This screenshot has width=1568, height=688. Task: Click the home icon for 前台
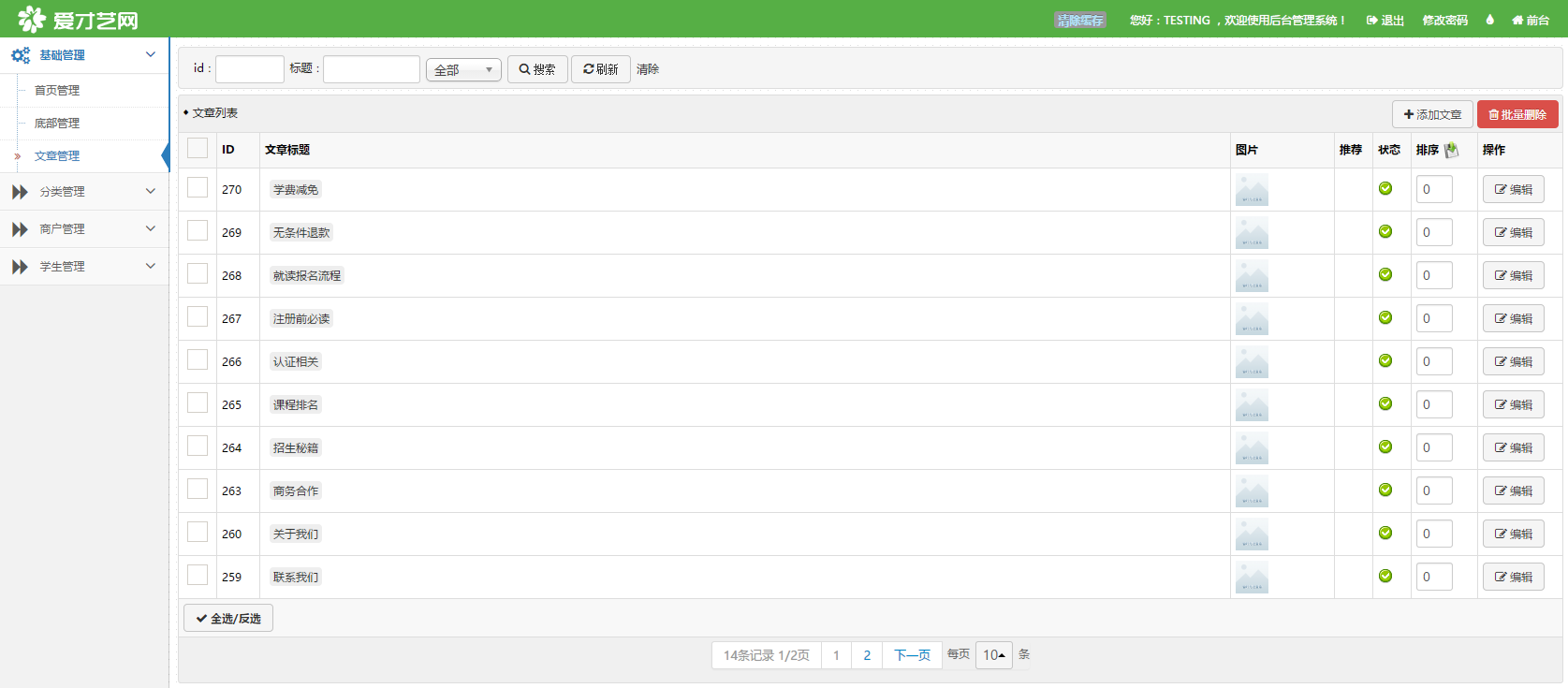tap(1517, 21)
